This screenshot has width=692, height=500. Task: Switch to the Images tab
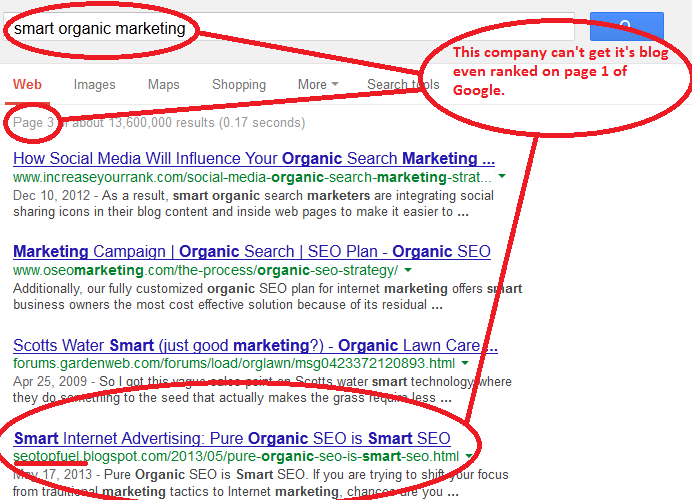click(94, 84)
